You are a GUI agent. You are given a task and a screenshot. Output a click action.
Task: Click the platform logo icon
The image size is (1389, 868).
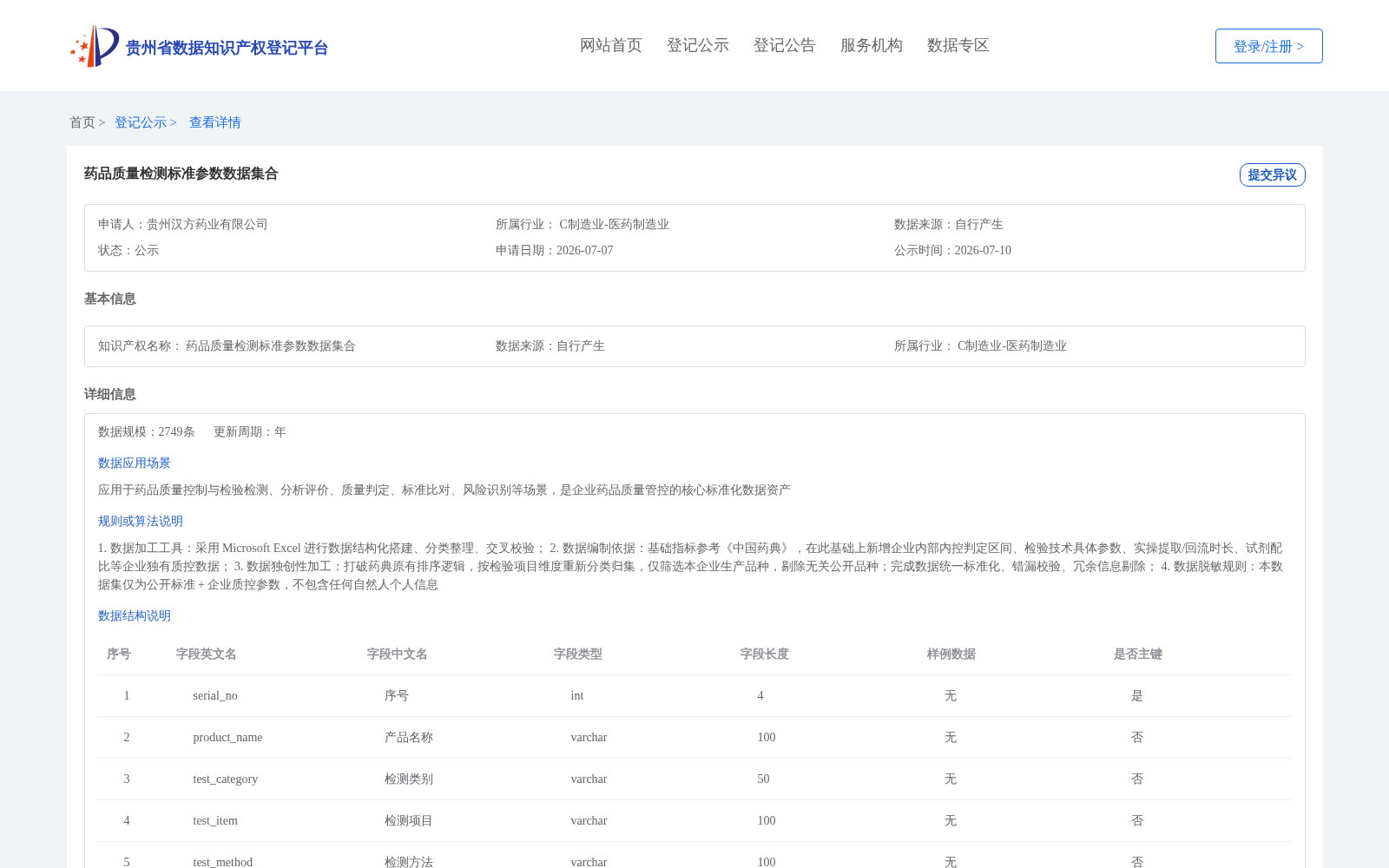[x=95, y=46]
